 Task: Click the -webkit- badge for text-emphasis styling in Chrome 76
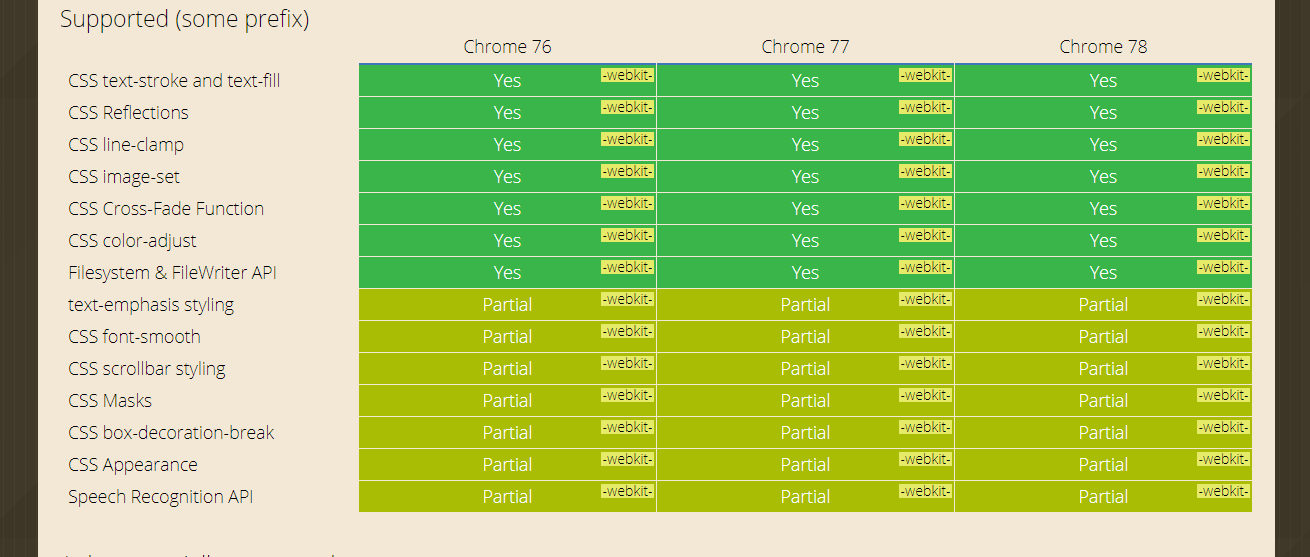click(x=627, y=299)
